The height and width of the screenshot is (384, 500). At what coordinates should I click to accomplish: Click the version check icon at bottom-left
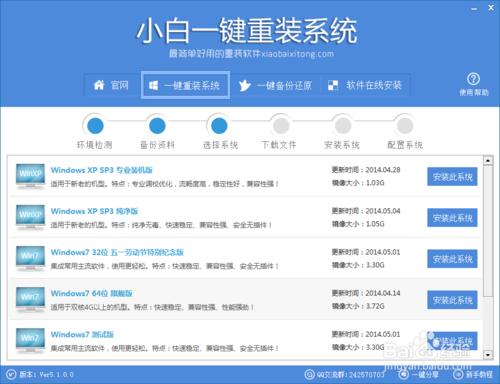pos(11,375)
